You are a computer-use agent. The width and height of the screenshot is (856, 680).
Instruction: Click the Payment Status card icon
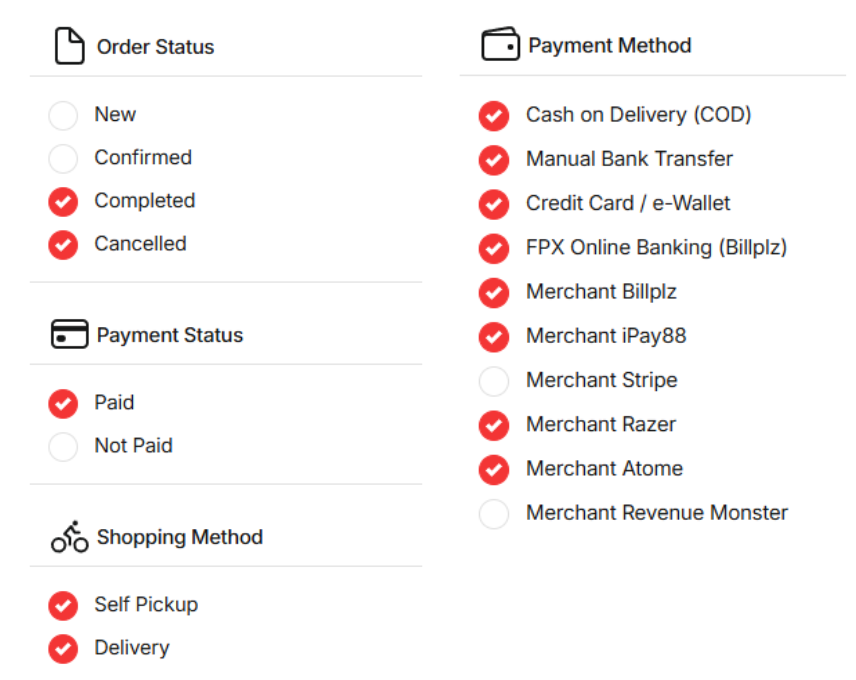pos(69,335)
